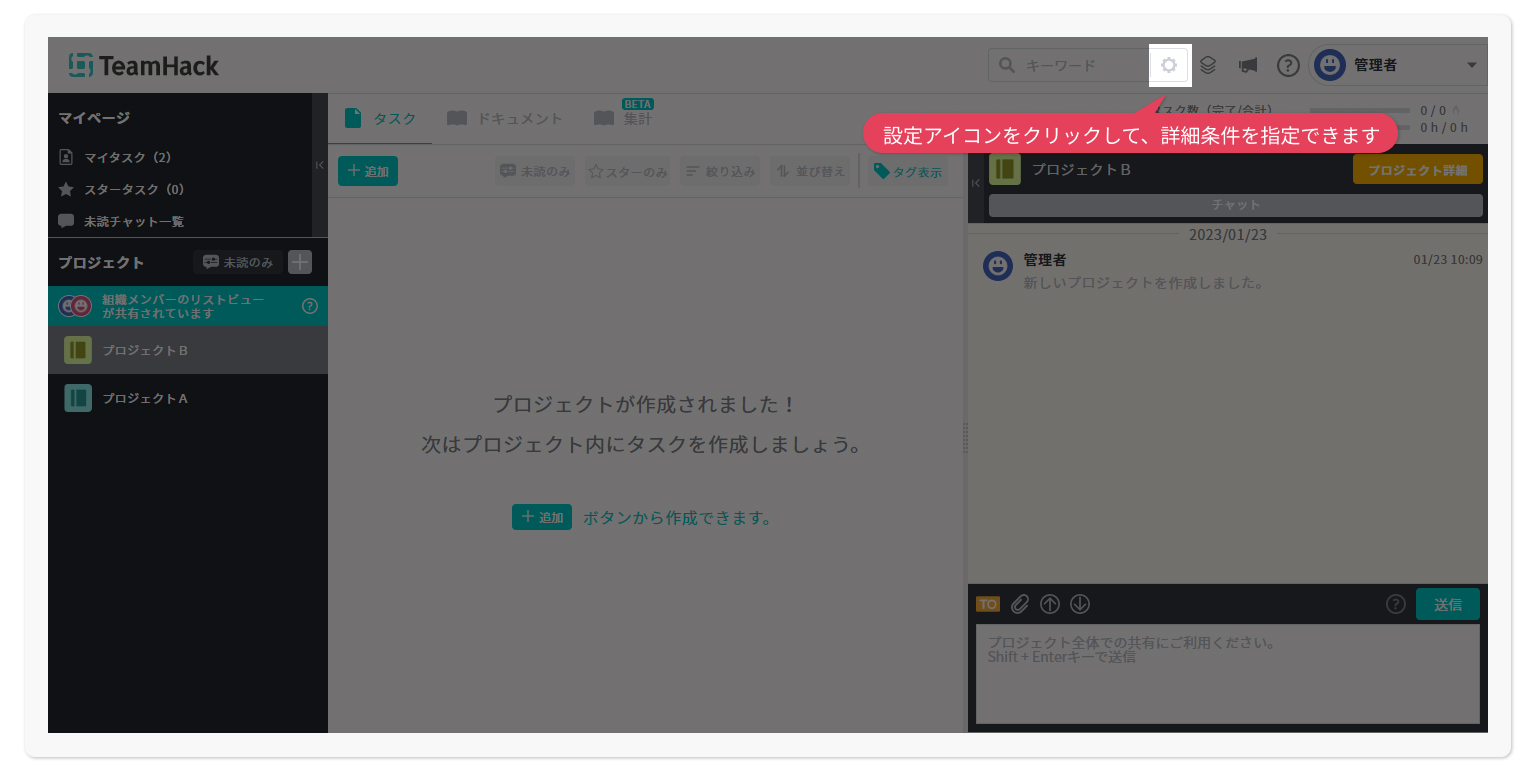Click the downward arrow icon in chat toolbar
This screenshot has width=1536, height=771.
[x=1079, y=604]
